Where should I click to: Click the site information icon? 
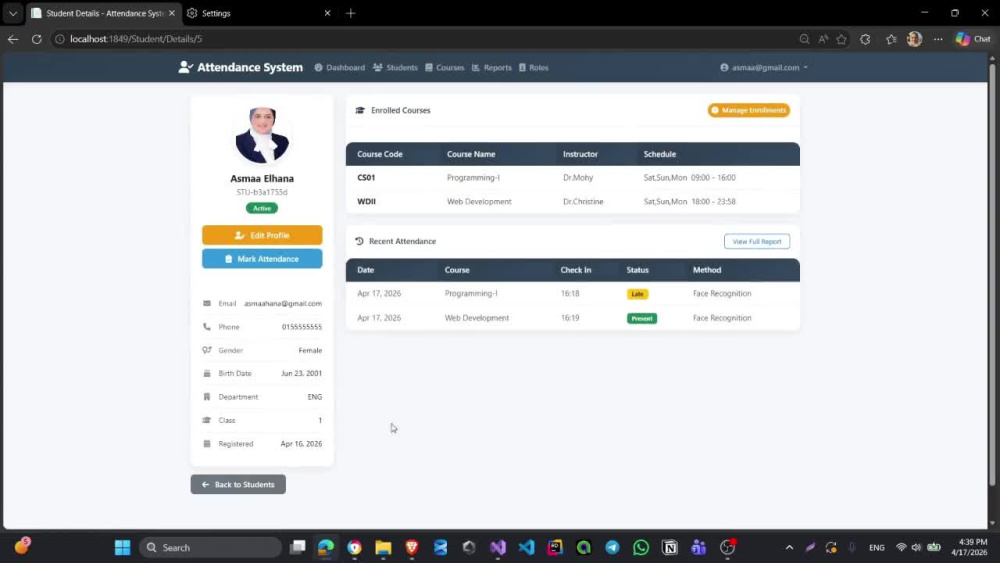click(59, 39)
